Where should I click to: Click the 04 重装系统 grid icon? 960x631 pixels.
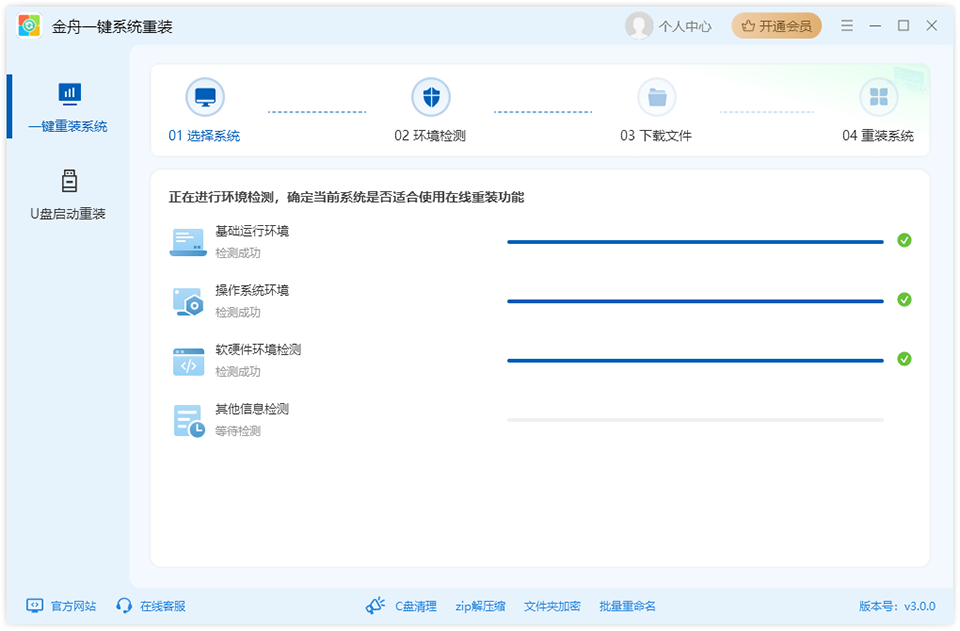(880, 97)
